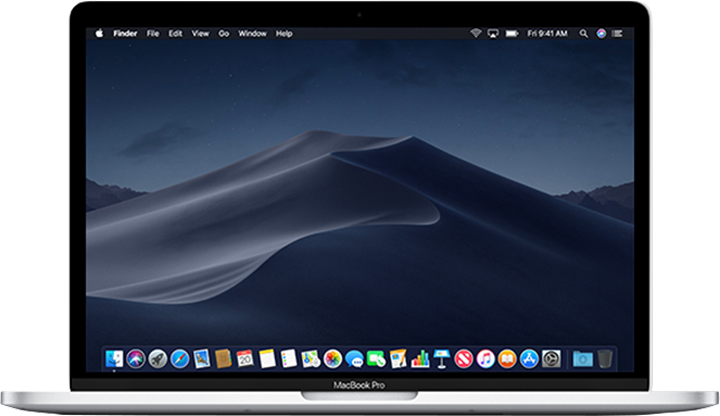Open System Preferences gear icon
The image size is (720, 416).
[551, 358]
